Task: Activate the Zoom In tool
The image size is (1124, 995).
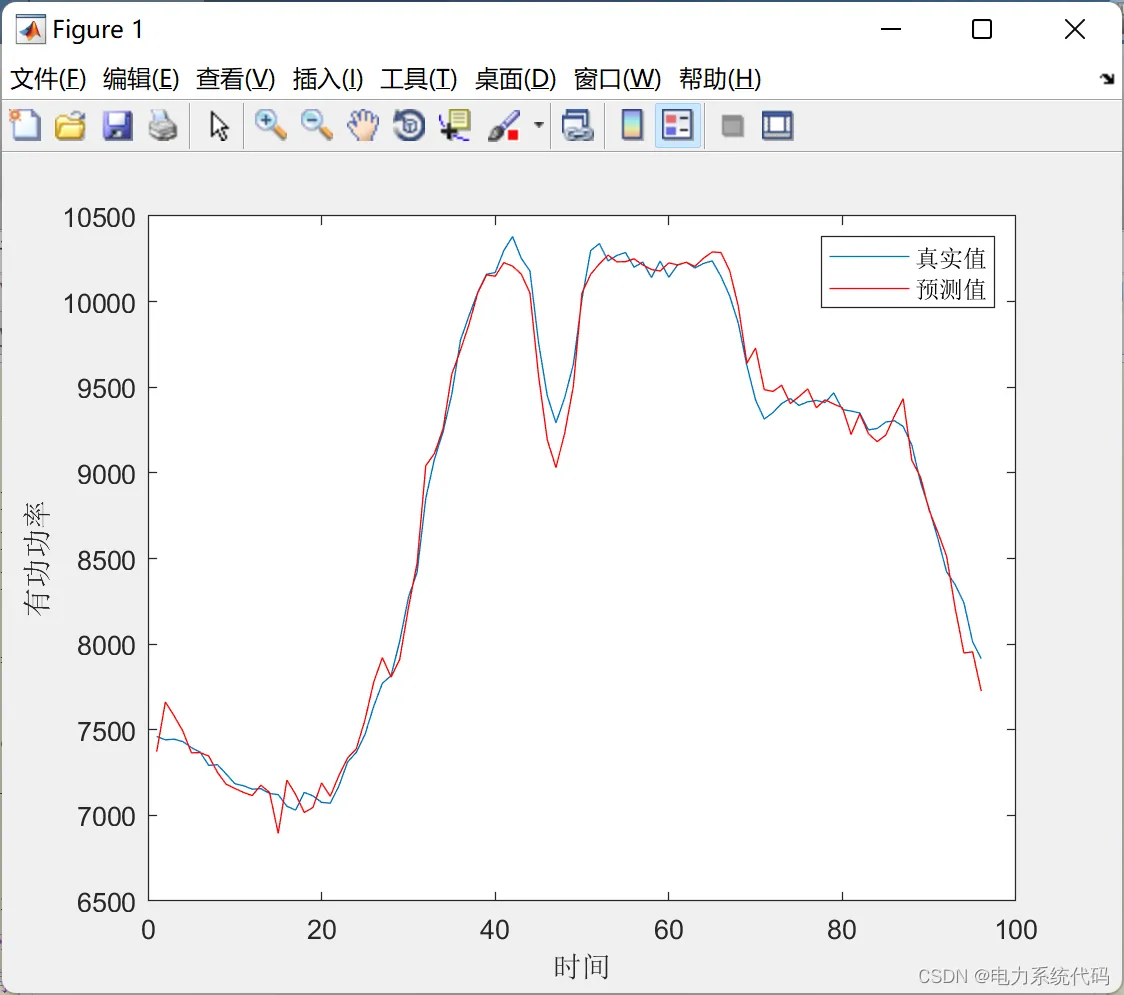Action: [x=270, y=125]
